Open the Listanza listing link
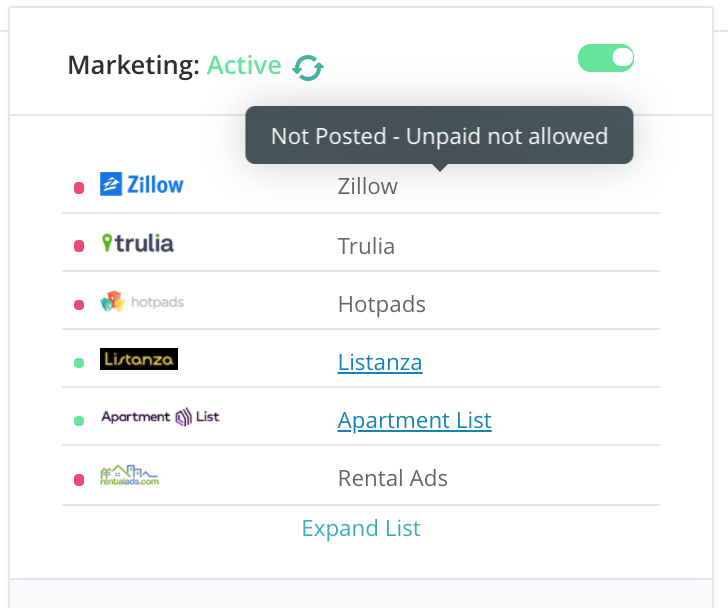Image resolution: width=728 pixels, height=608 pixels. coord(380,362)
